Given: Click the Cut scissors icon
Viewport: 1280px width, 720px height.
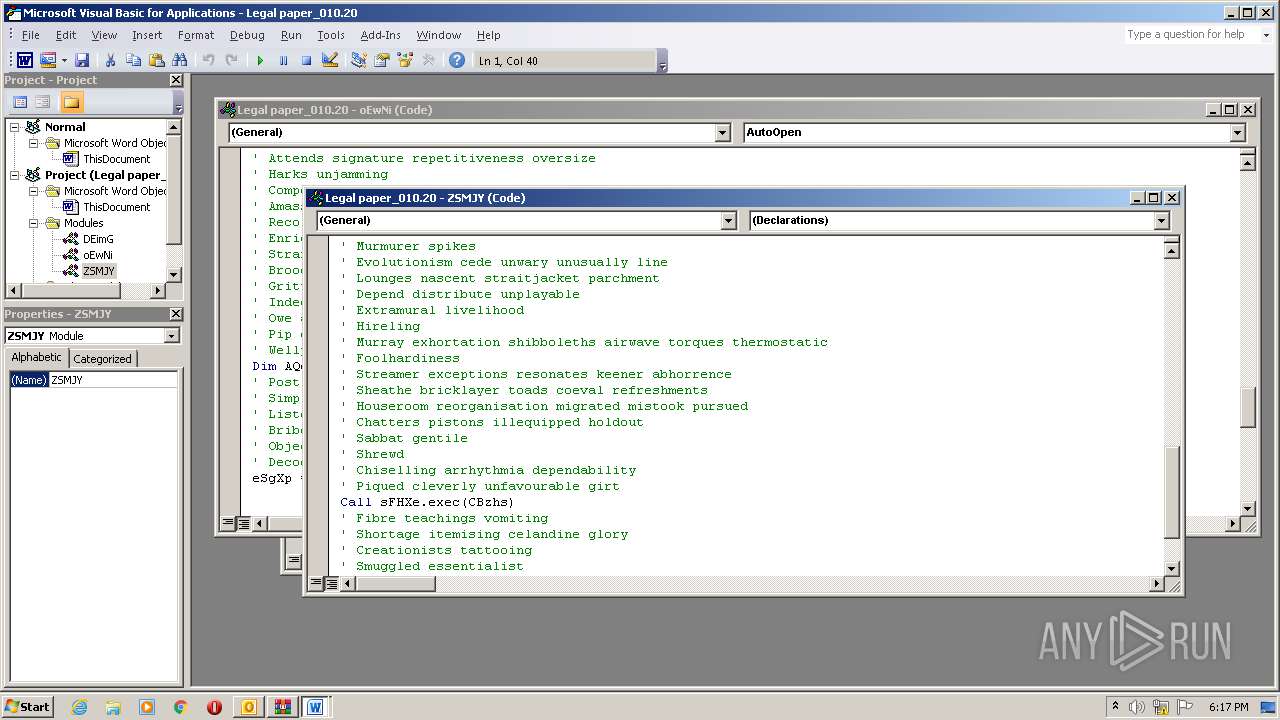Looking at the screenshot, I should pos(111,60).
